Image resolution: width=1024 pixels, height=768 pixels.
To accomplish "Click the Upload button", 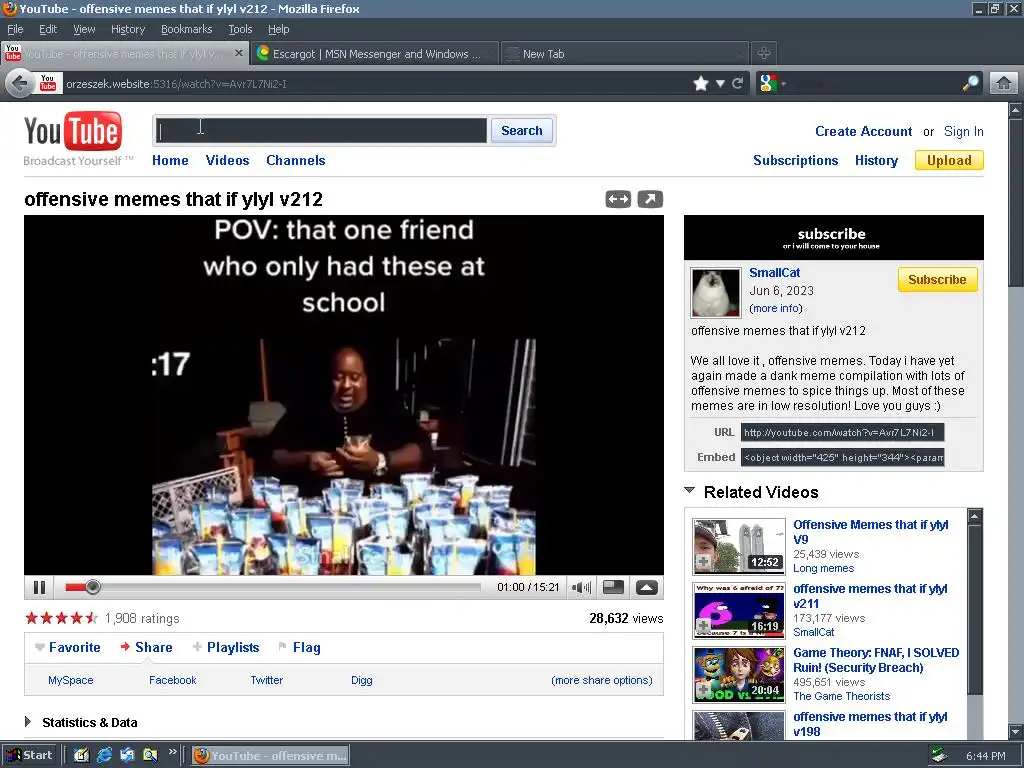I will point(949,160).
